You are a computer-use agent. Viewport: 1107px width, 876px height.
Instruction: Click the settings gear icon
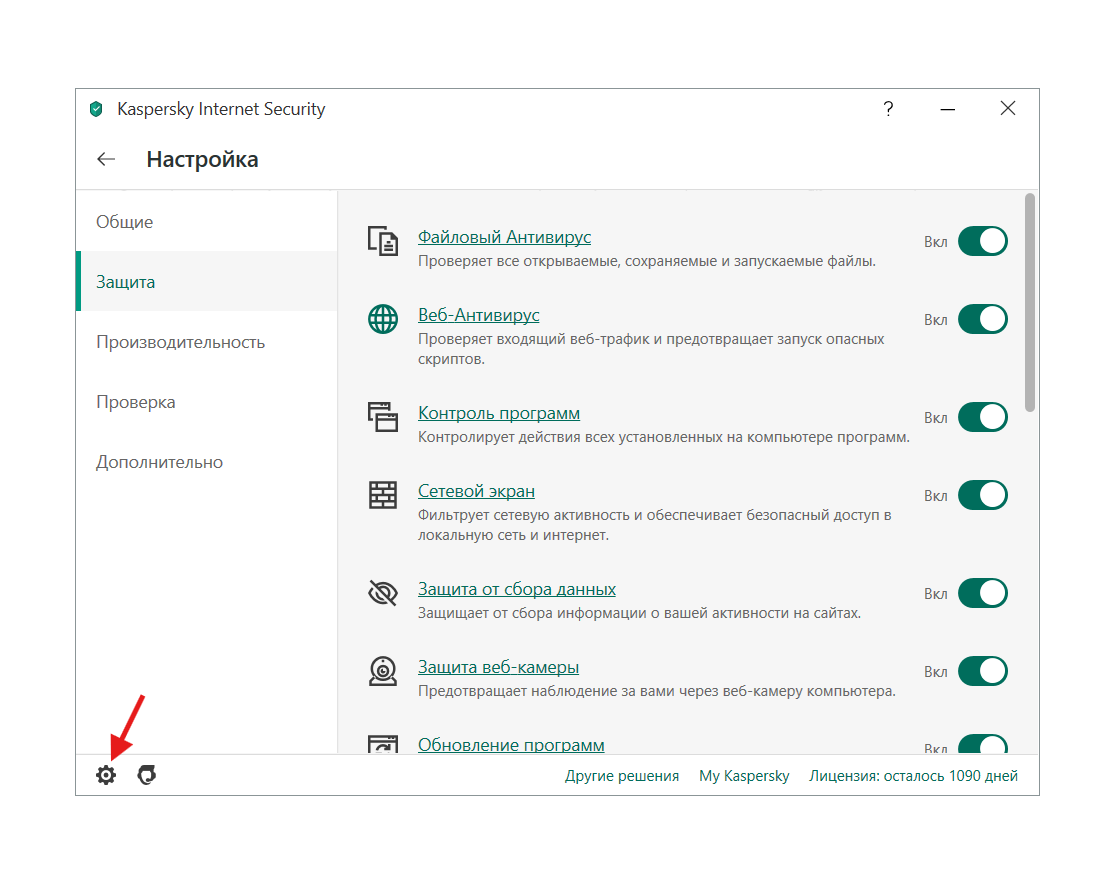click(x=106, y=775)
